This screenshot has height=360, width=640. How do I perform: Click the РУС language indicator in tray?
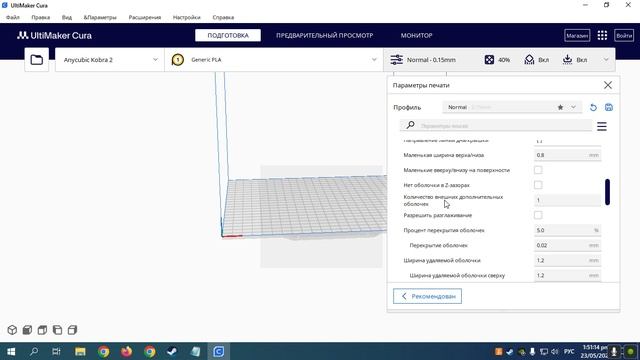point(569,351)
